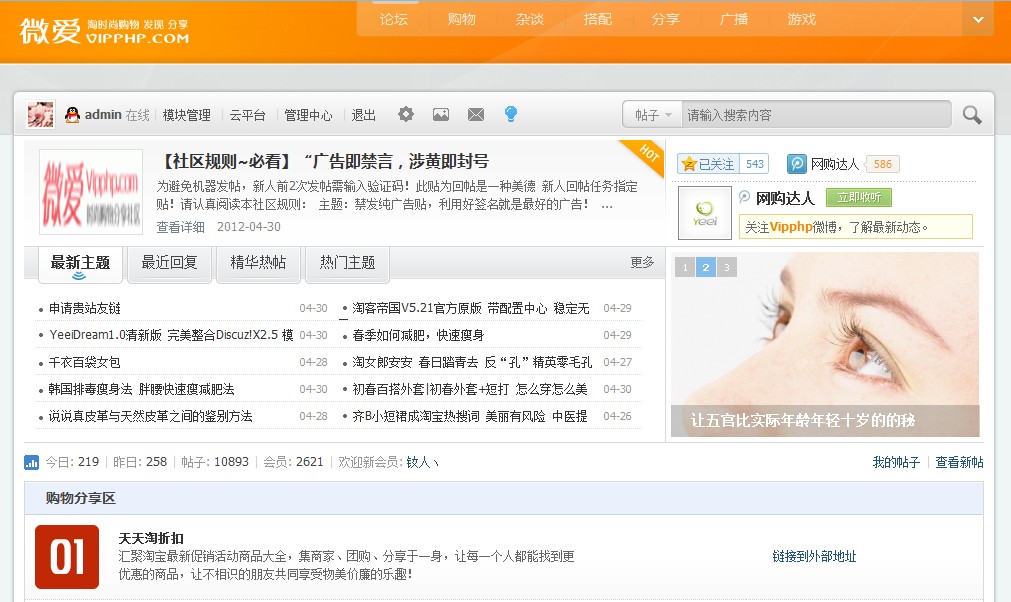Click the magnifier icon to search
Viewport: 1011px width, 602px height.
pyautogui.click(x=970, y=115)
